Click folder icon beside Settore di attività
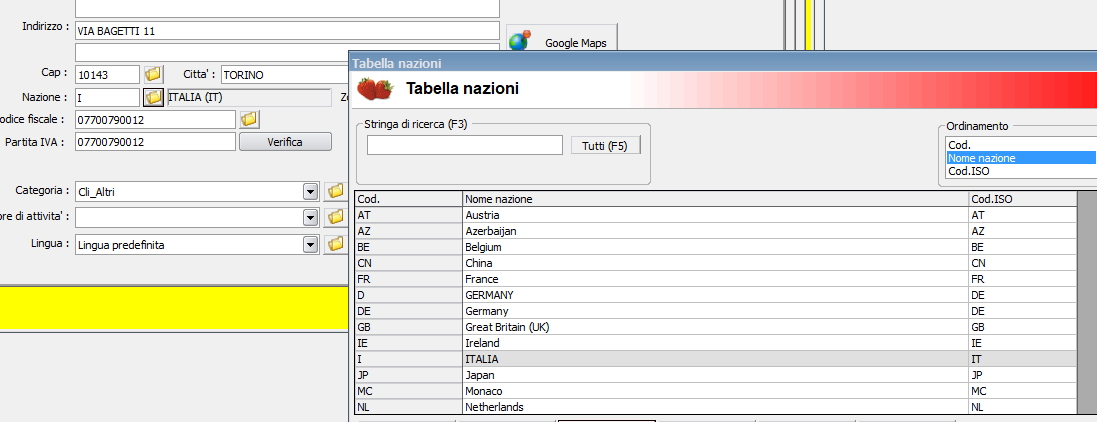The width and height of the screenshot is (1097, 422). coord(335,217)
